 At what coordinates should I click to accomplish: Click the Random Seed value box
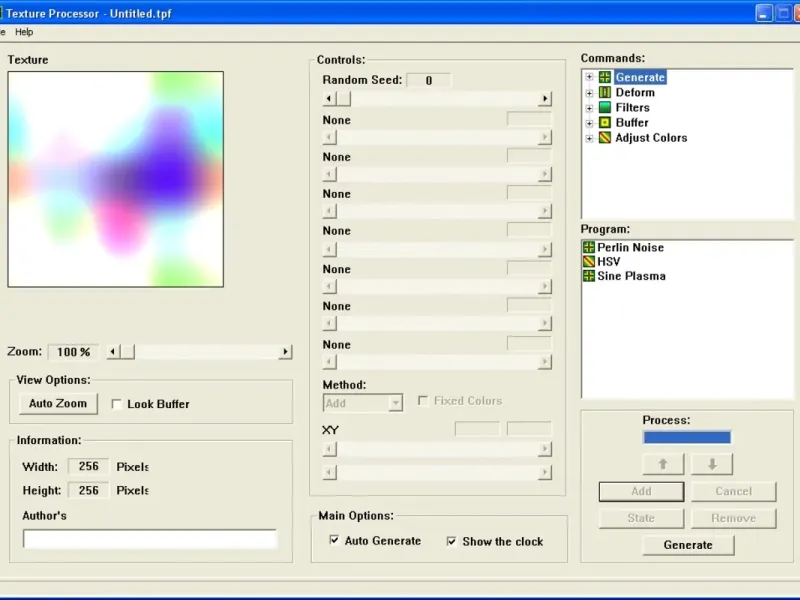[x=429, y=80]
